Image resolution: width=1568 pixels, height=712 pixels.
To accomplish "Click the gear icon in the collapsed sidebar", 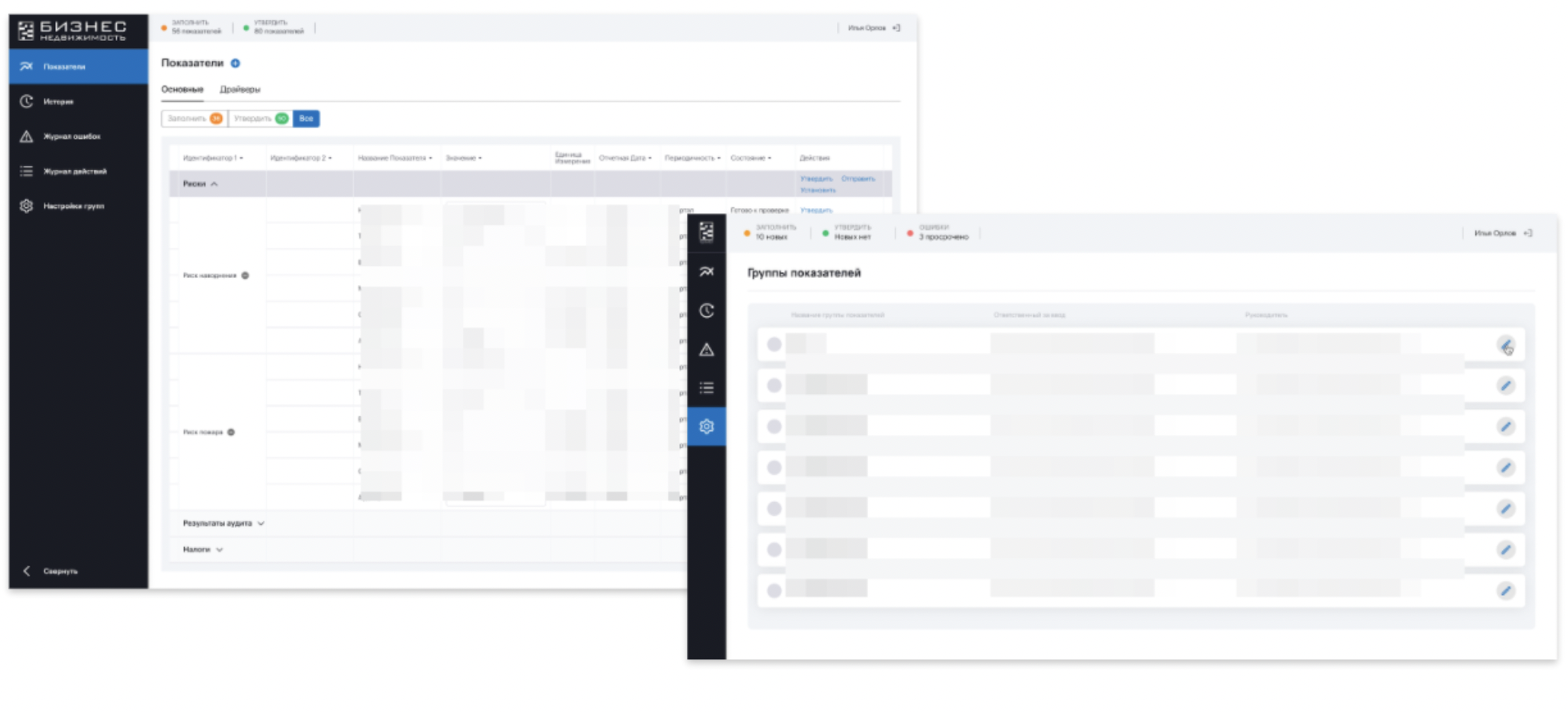I will coord(706,427).
